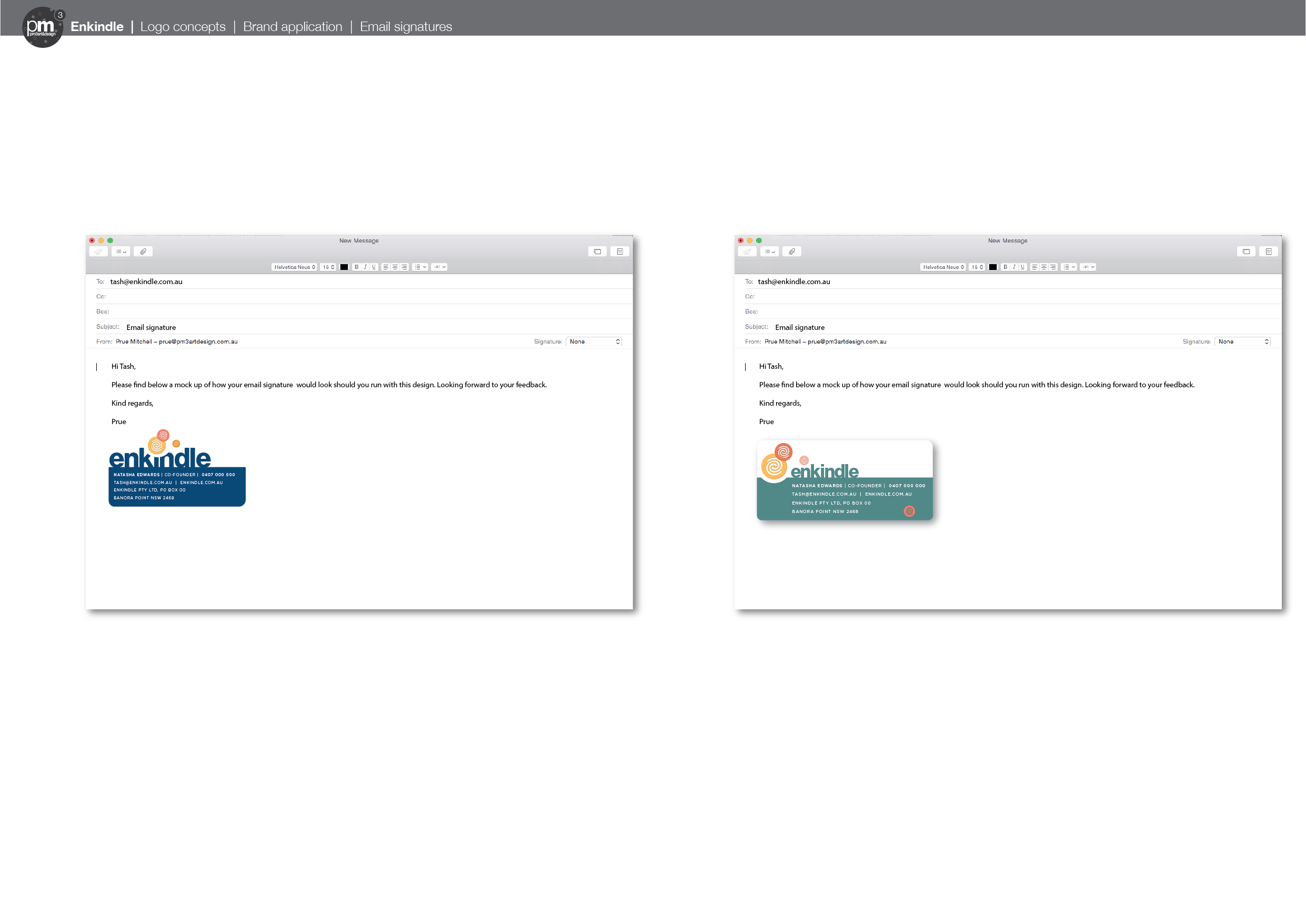Center-align text in the left message window
The image size is (1306, 924).
(x=395, y=267)
